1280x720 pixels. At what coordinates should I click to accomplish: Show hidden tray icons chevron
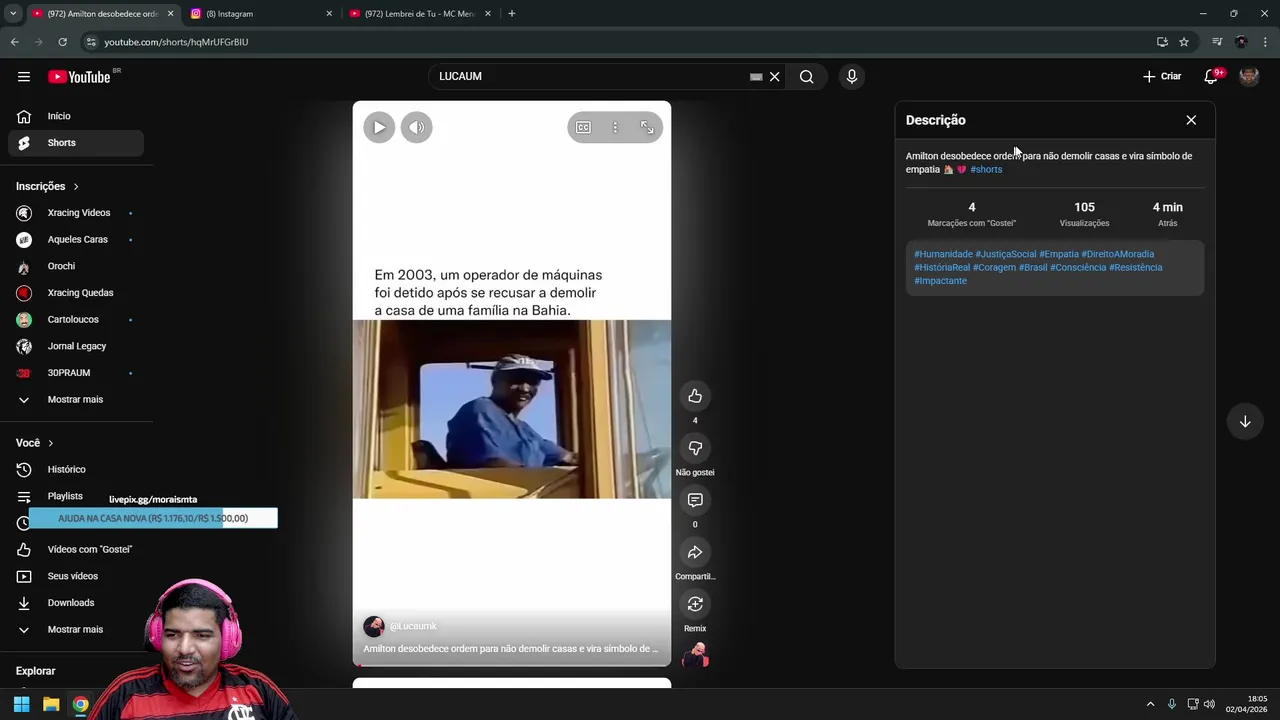(1150, 704)
